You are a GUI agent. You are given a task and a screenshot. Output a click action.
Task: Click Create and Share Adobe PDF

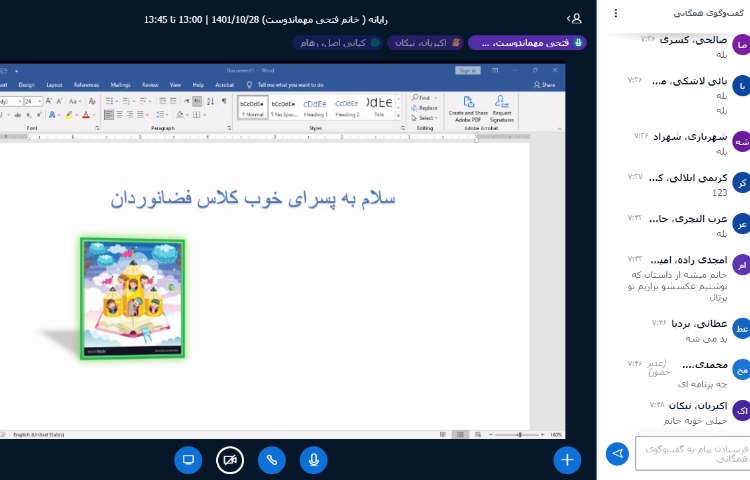tap(468, 109)
